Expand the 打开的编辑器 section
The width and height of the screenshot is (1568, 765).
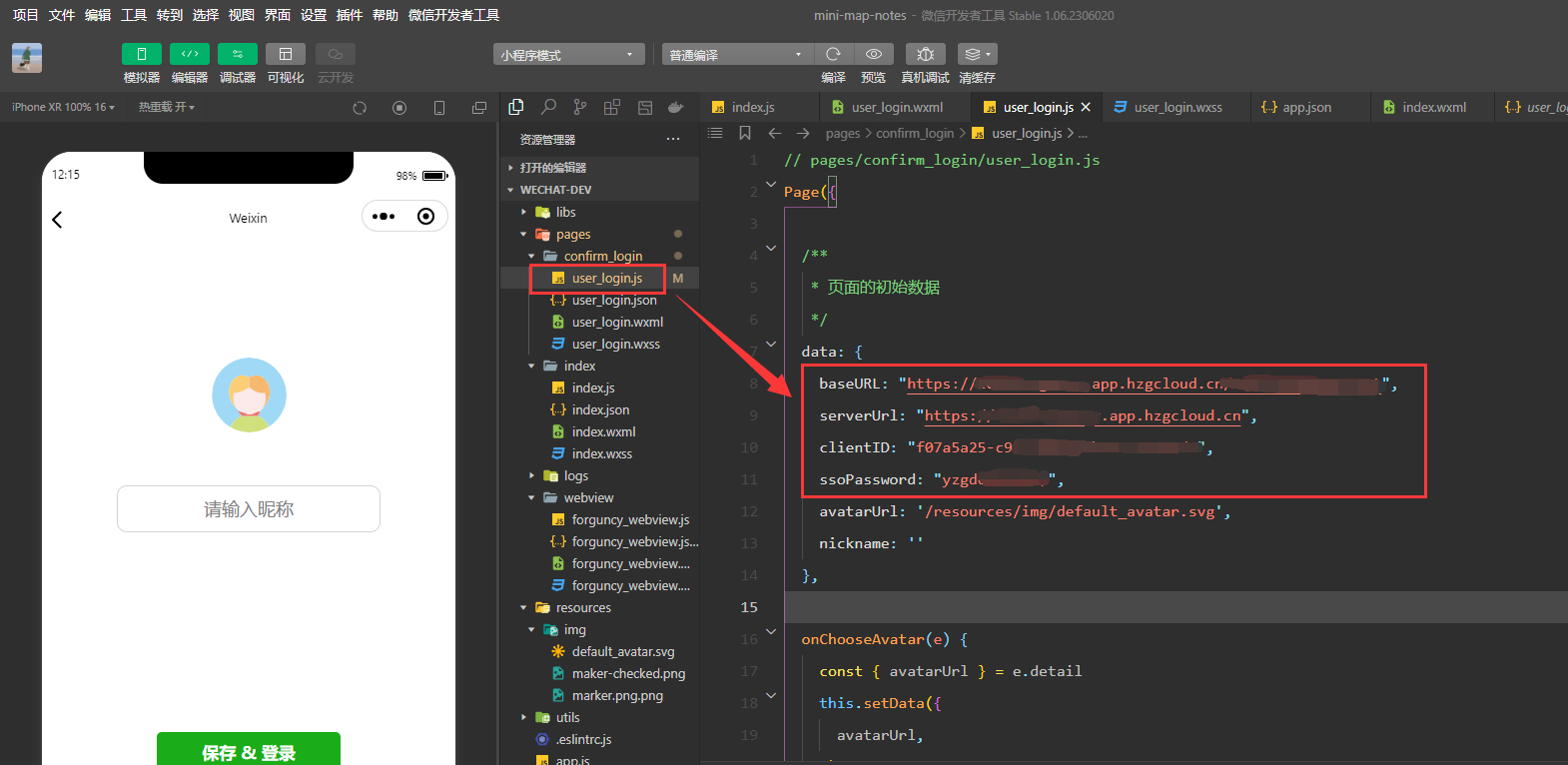point(599,168)
